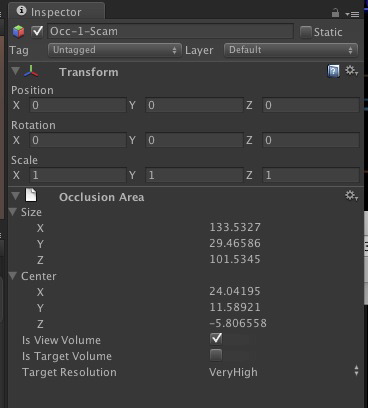Image resolution: width=368 pixels, height=408 pixels.
Task: Click the Rotation Z field
Action: pyautogui.click(x=311, y=140)
